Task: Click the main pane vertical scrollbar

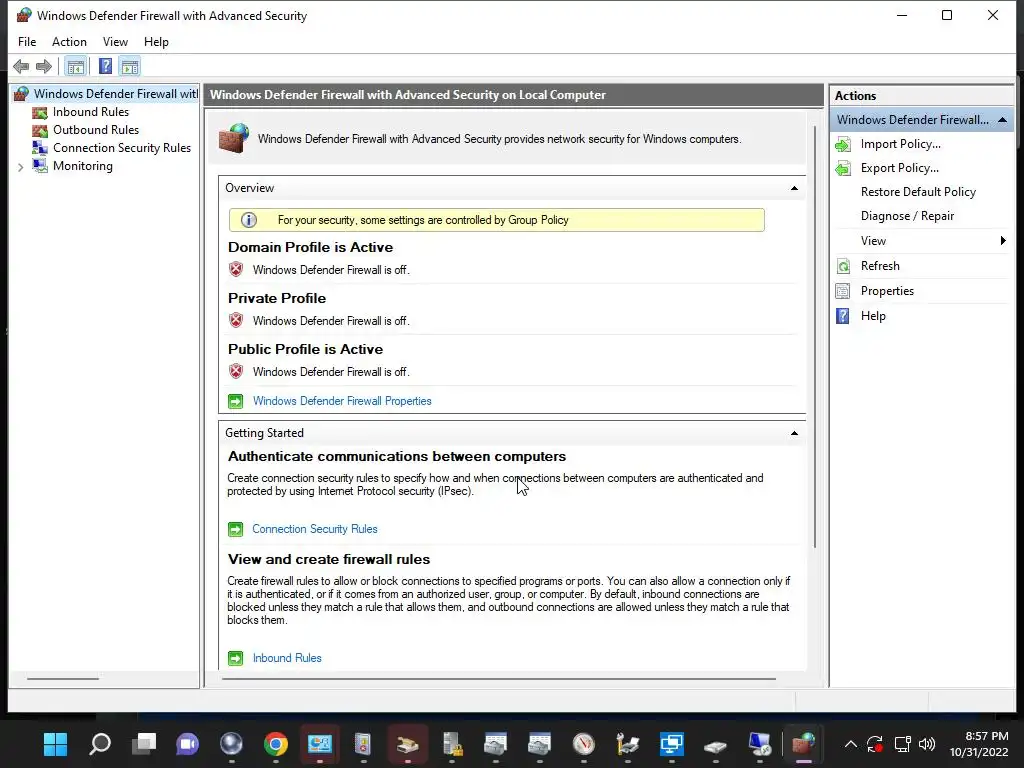Action: tap(815, 337)
